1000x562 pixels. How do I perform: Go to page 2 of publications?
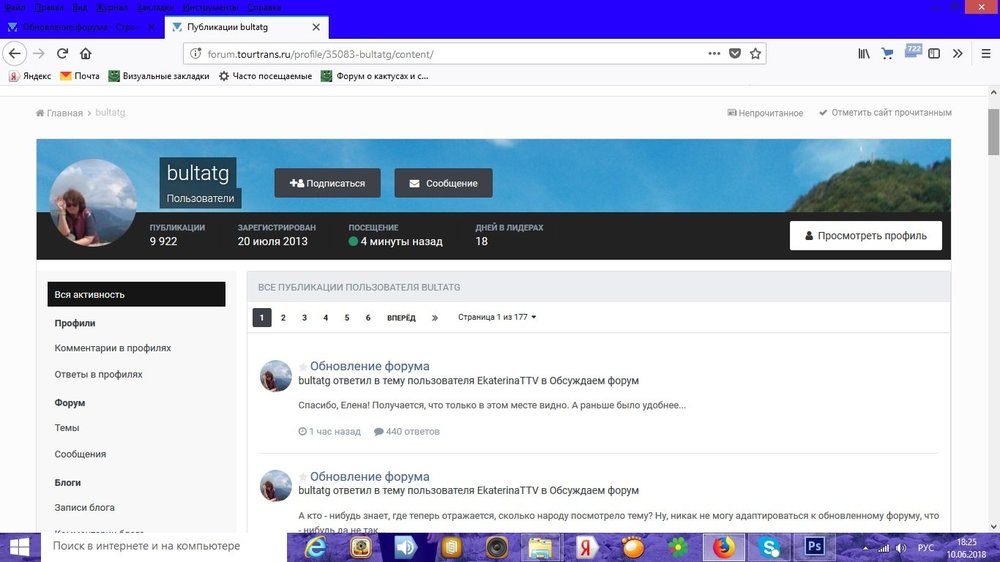click(283, 317)
